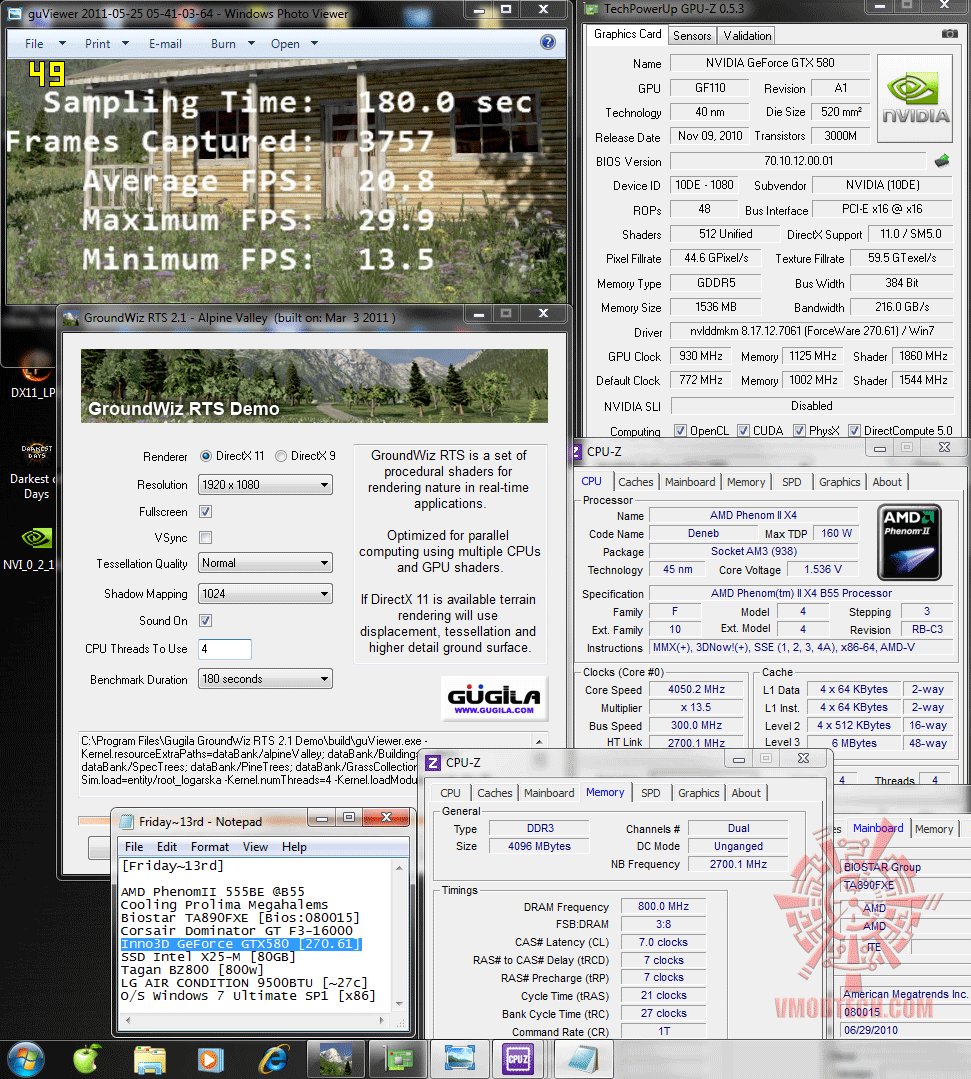Click the Photo Viewer help icon
The image size is (971, 1079).
pos(548,43)
